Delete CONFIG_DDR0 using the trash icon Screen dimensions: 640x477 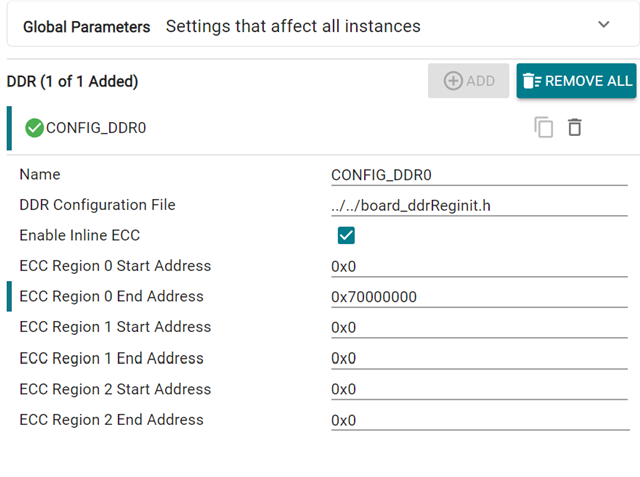575,128
